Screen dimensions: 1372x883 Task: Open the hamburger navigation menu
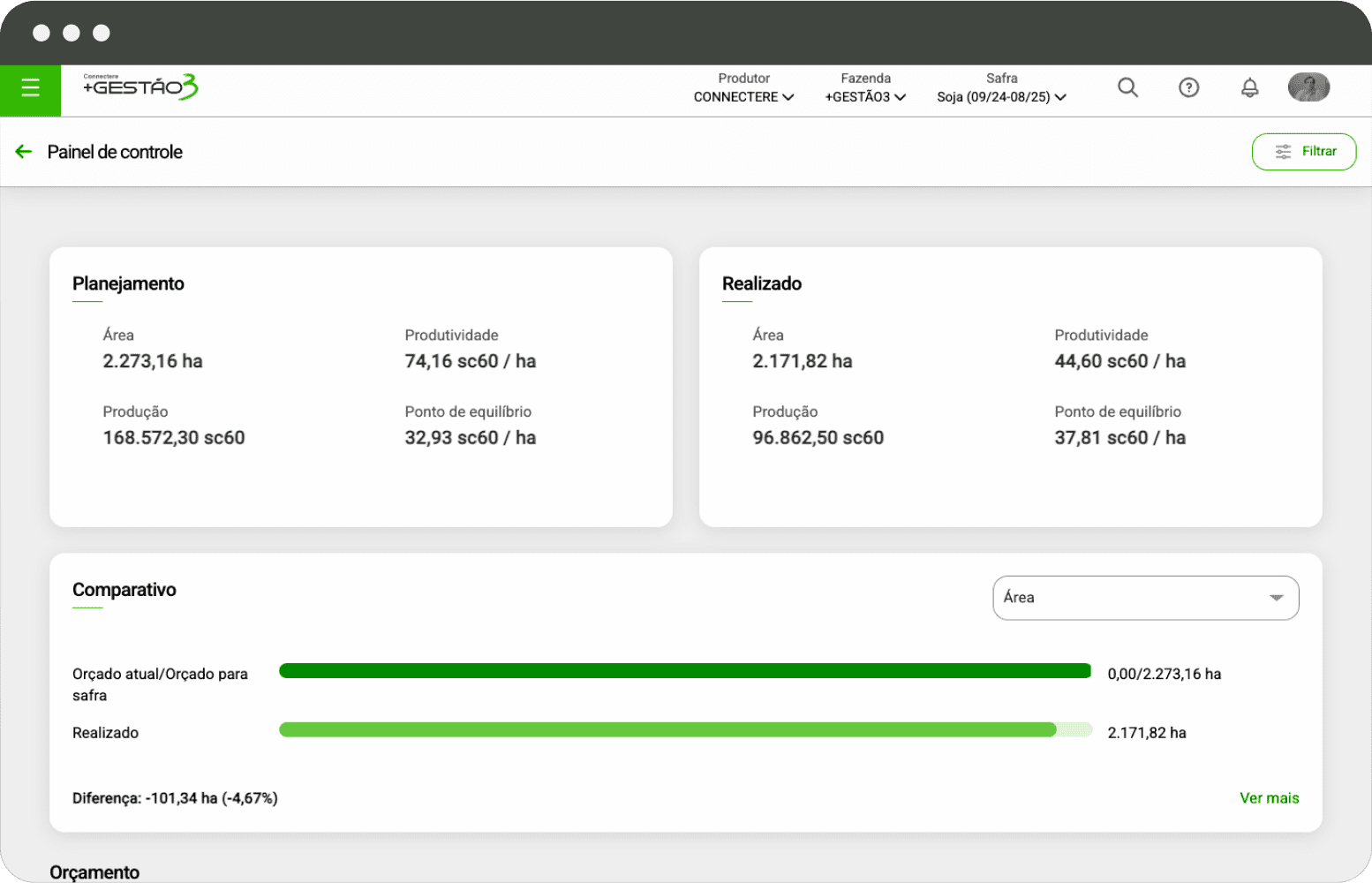pyautogui.click(x=30, y=88)
